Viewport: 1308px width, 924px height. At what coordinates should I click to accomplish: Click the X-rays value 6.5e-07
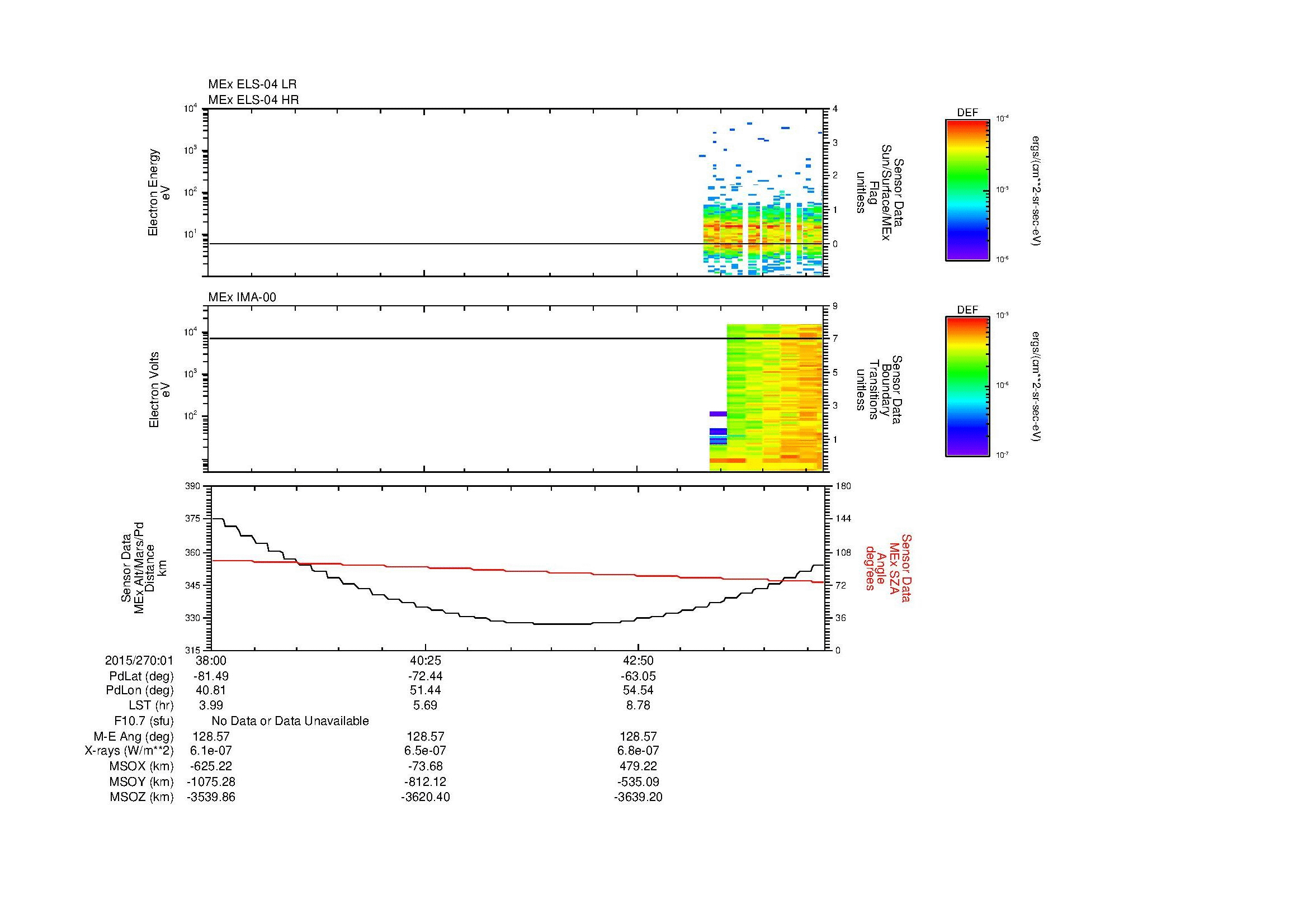(x=425, y=751)
